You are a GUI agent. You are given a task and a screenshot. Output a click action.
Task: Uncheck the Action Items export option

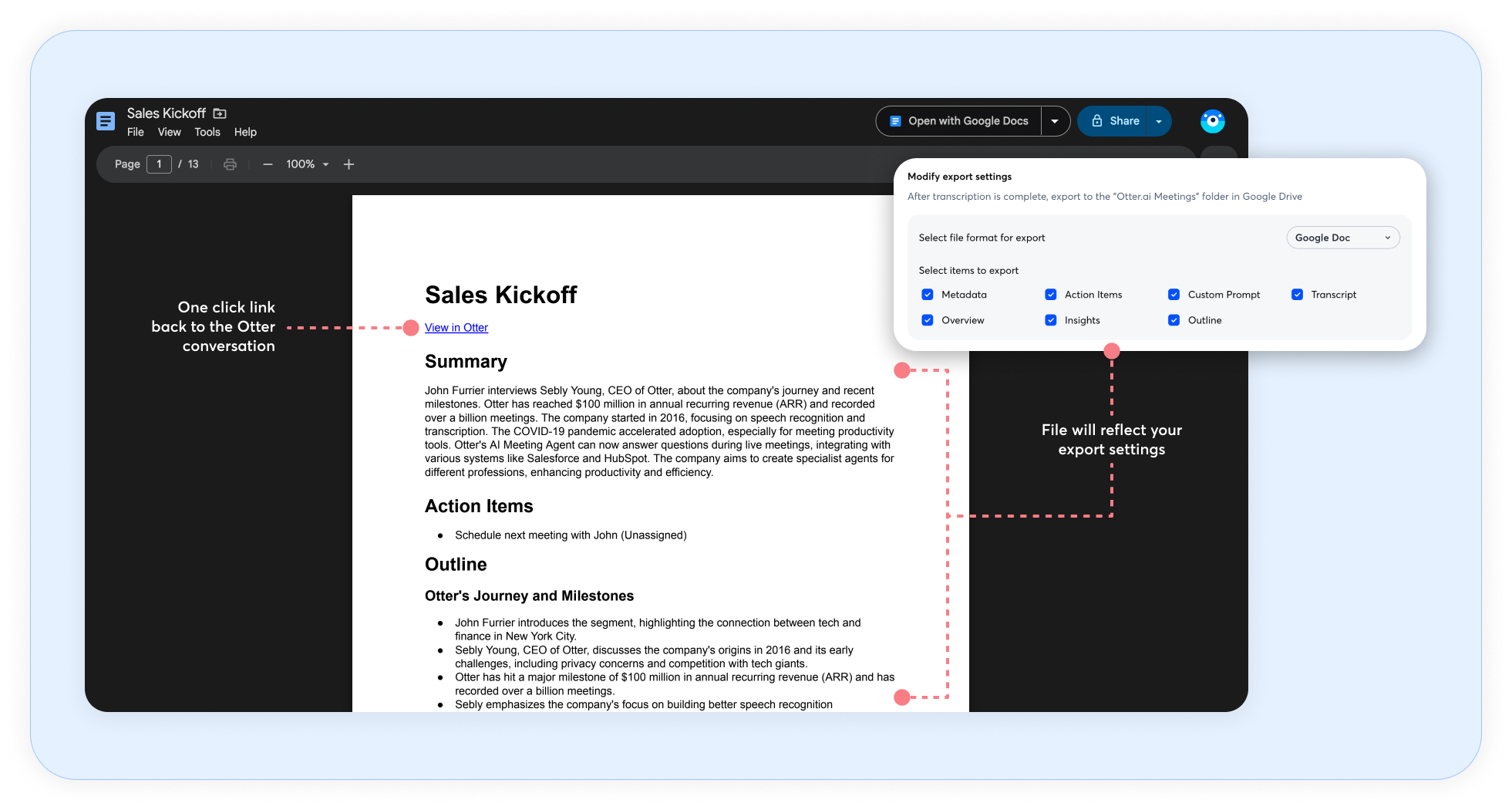click(x=1051, y=295)
